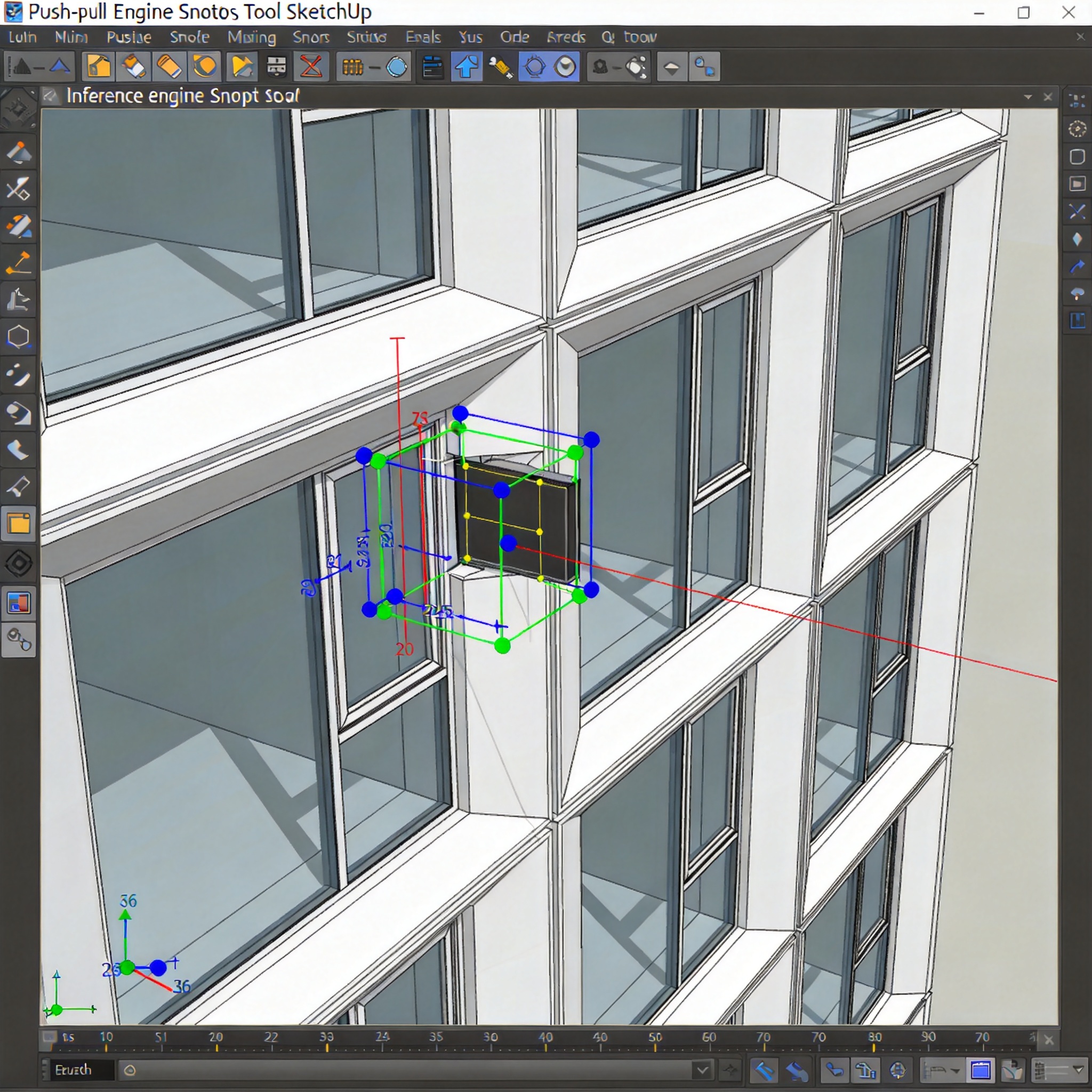Click the printer-like icon in top toolbar

pyautogui.click(x=276, y=67)
